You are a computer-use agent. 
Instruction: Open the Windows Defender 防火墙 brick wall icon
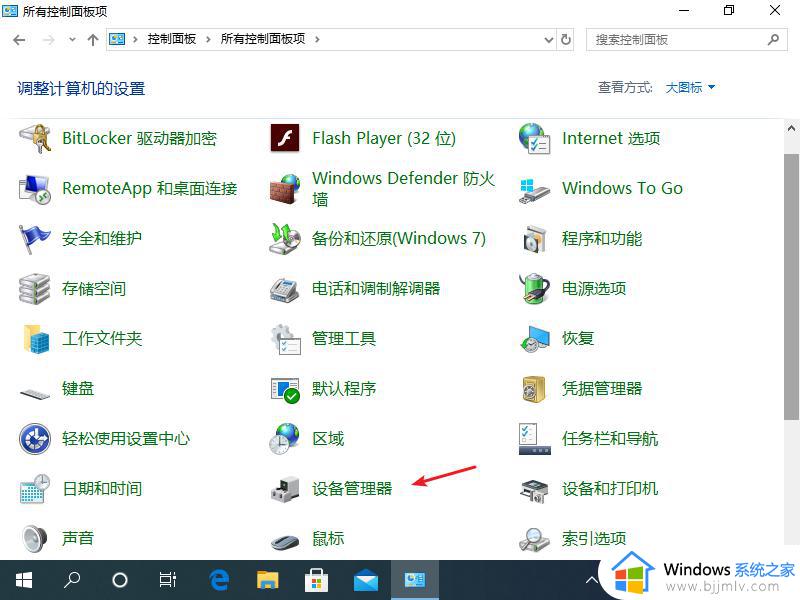285,189
